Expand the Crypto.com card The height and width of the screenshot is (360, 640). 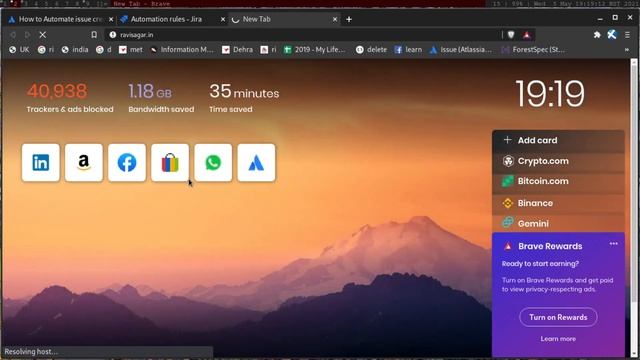pos(558,161)
